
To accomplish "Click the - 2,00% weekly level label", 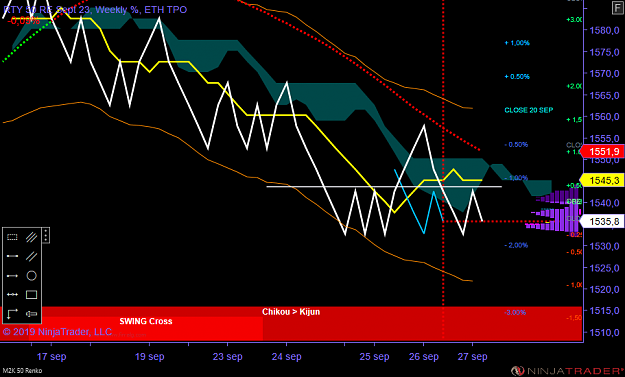I will point(516,245).
